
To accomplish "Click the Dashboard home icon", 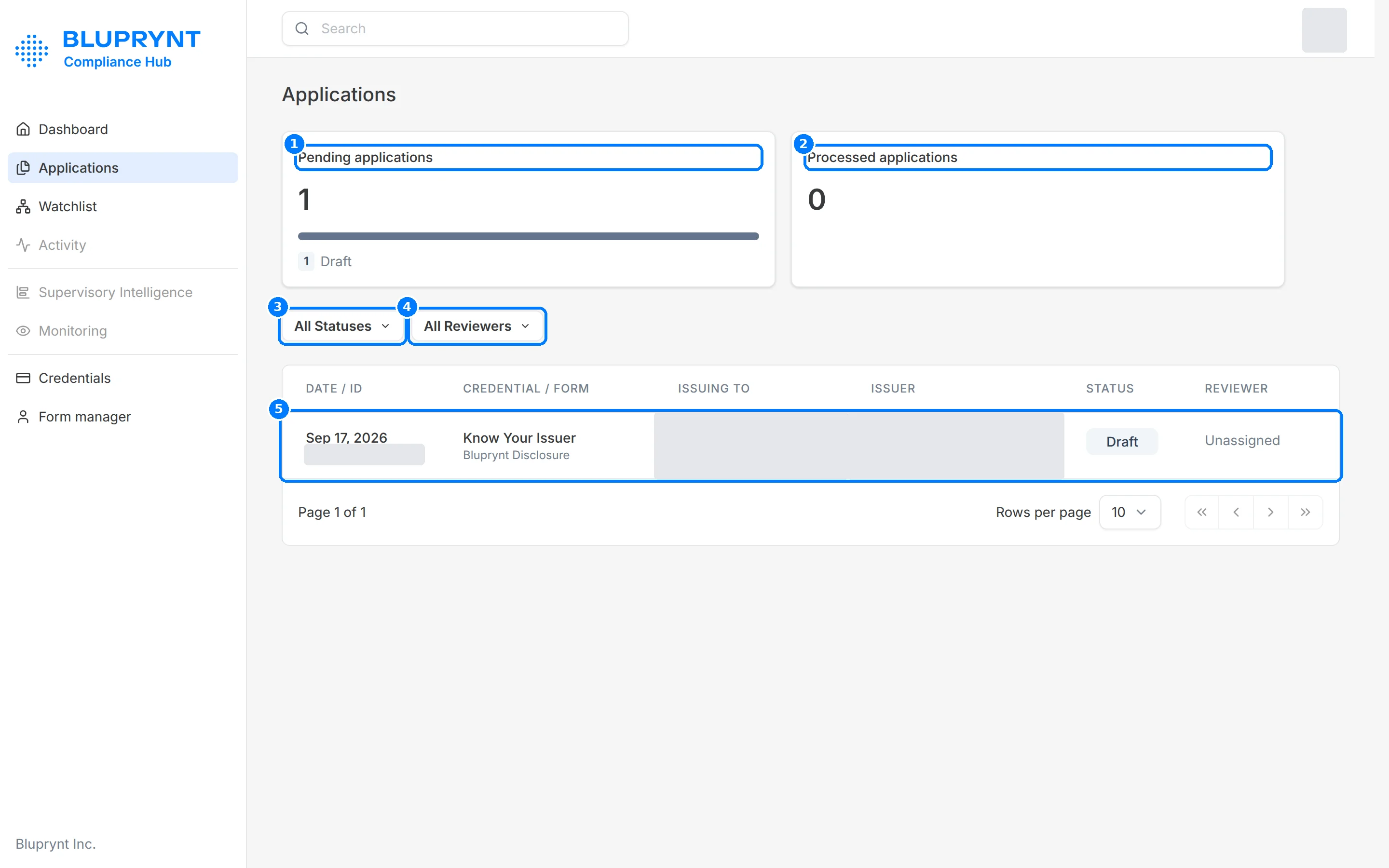I will [23, 129].
